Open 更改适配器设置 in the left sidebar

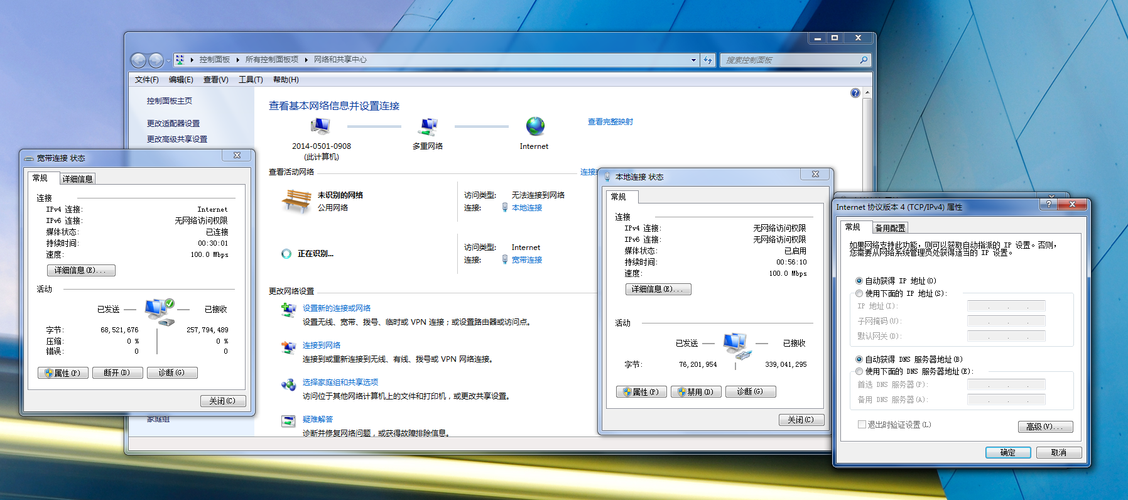click(173, 124)
